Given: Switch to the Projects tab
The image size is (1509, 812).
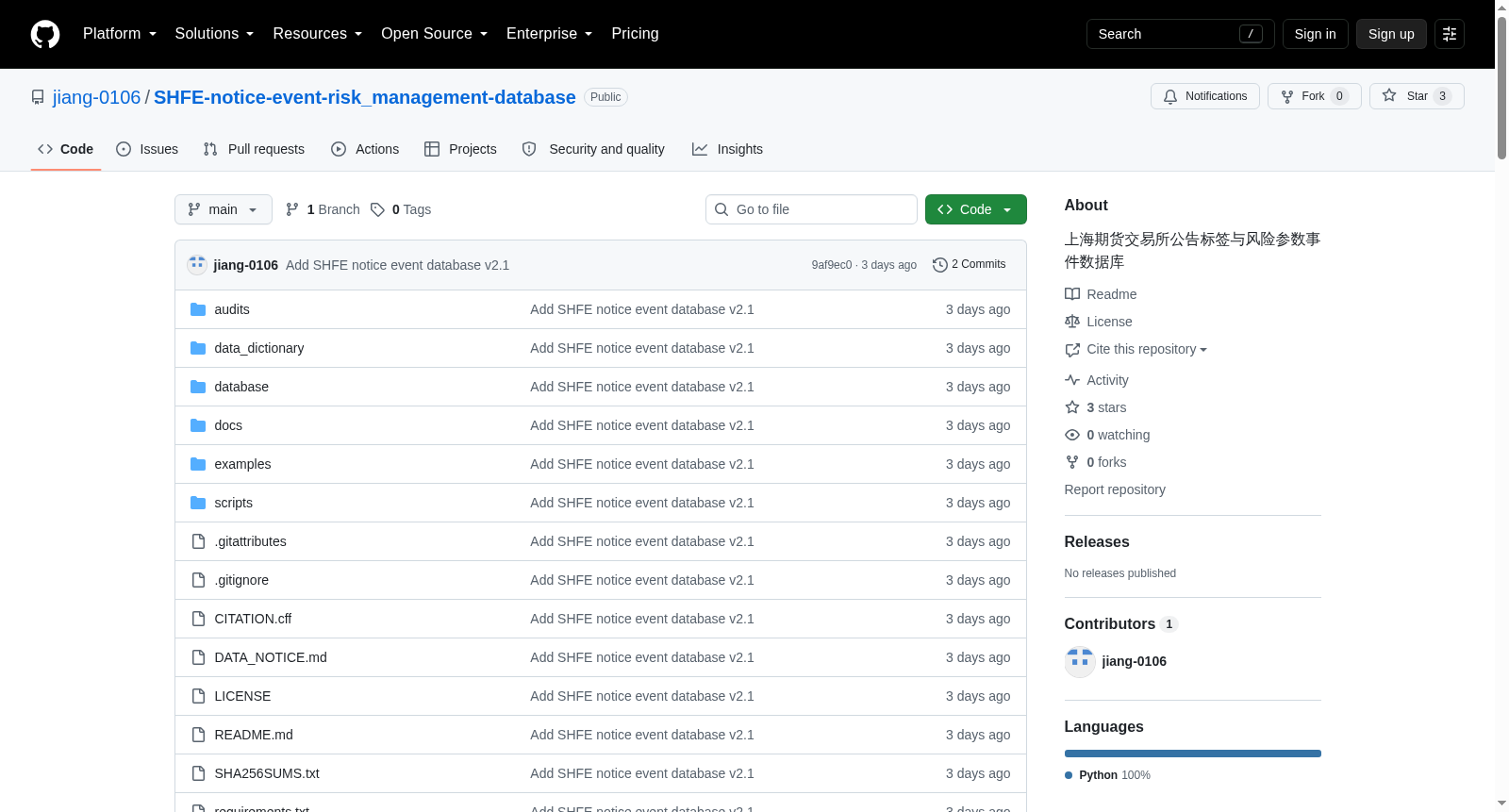Looking at the screenshot, I should tap(460, 149).
